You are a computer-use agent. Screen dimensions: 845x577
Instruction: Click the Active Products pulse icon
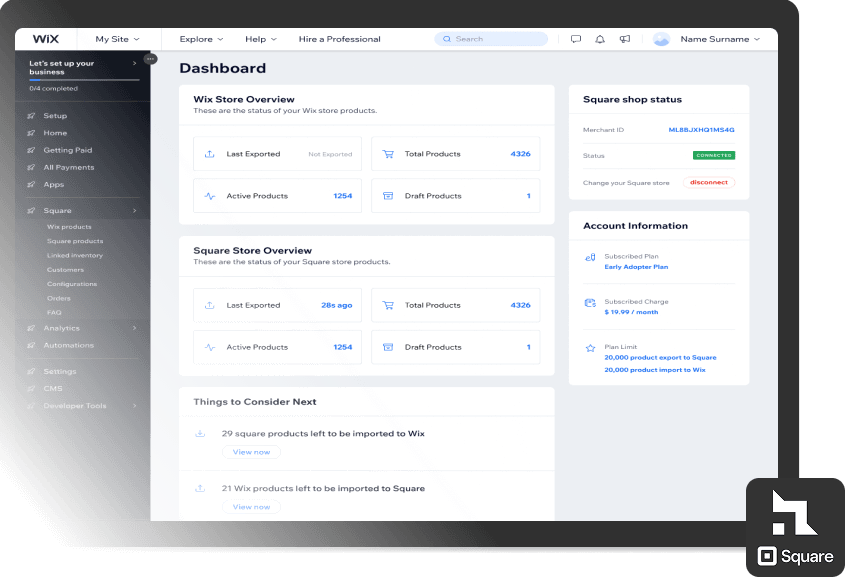pyautogui.click(x=212, y=195)
